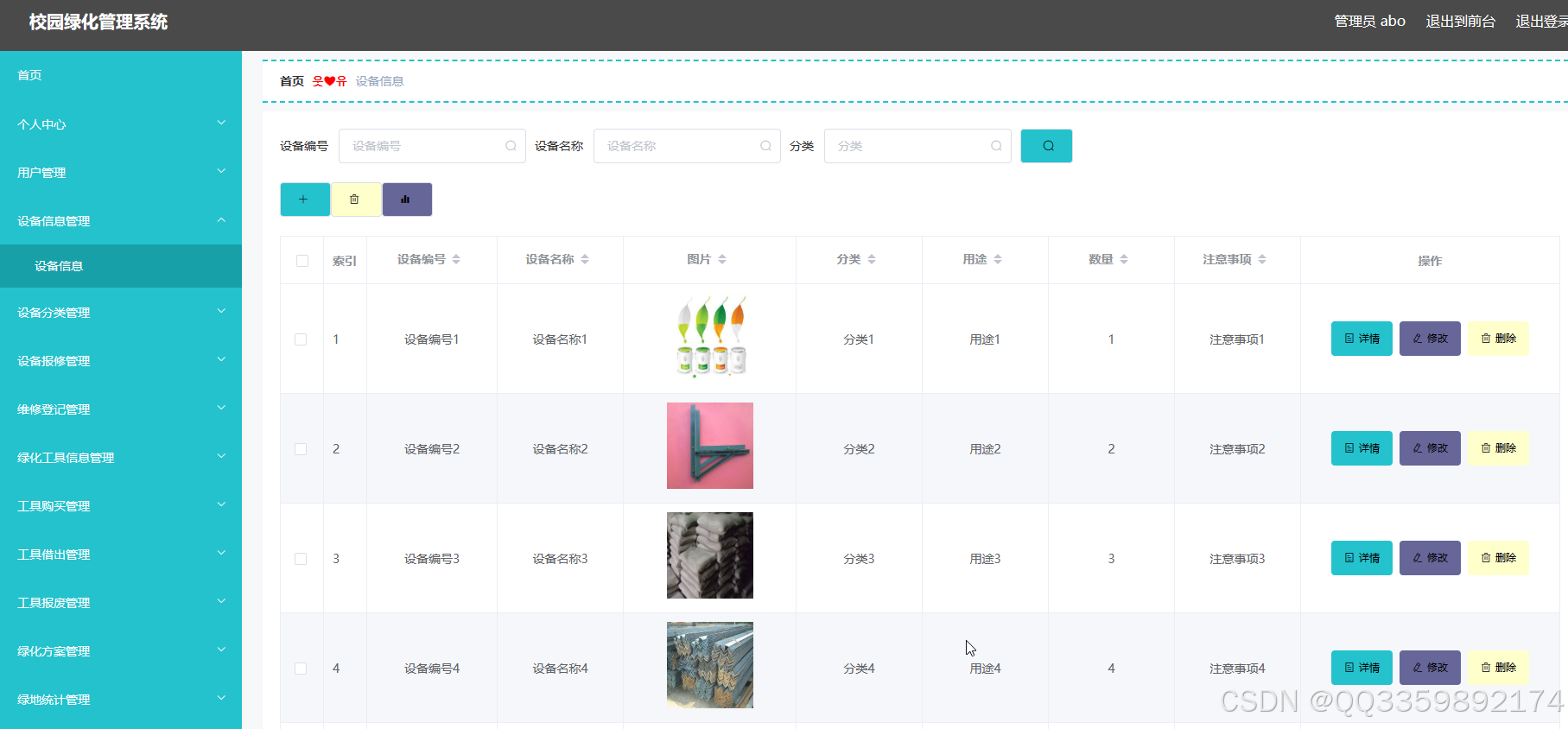The height and width of the screenshot is (729, 1568).
Task: Click 删除 for 设备名称1 row
Action: [1498, 339]
